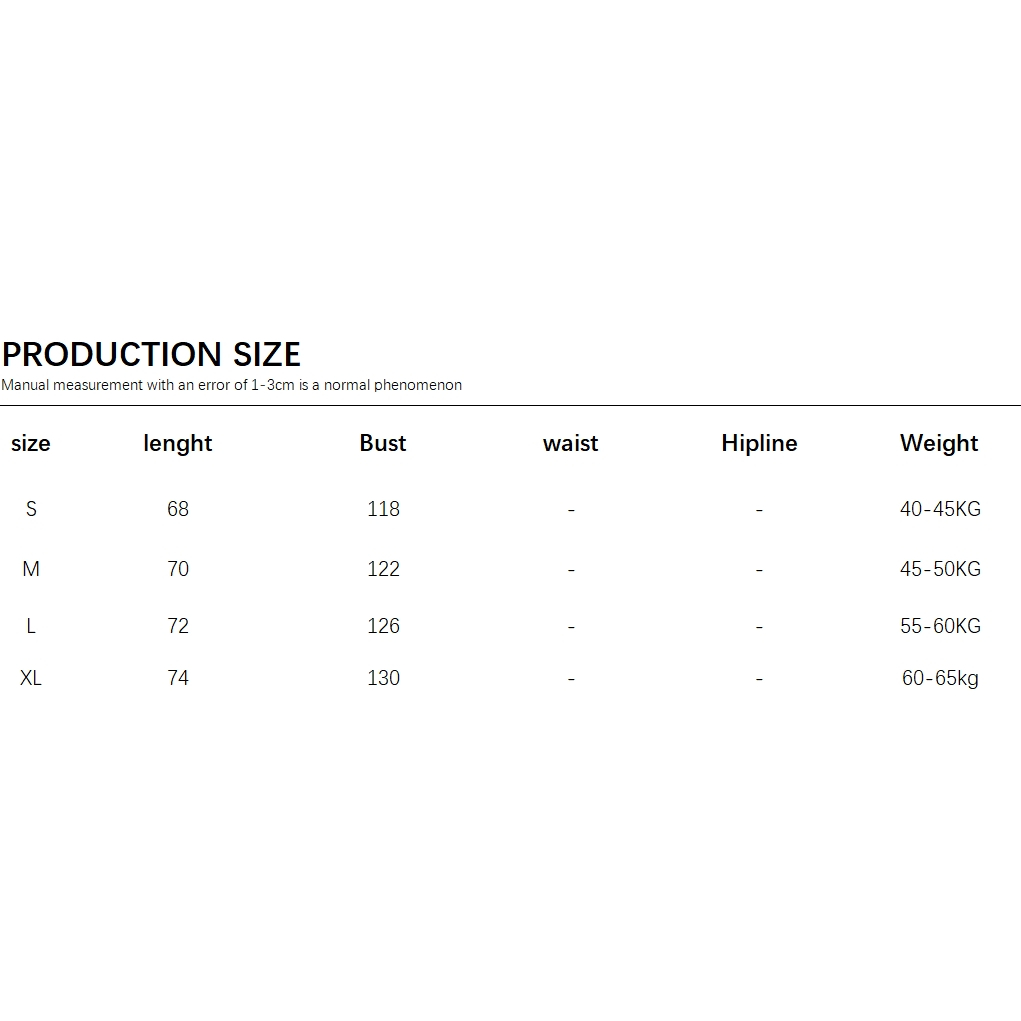1021x1021 pixels.
Task: Click the 40-45KG weight cell
Action: [x=940, y=509]
